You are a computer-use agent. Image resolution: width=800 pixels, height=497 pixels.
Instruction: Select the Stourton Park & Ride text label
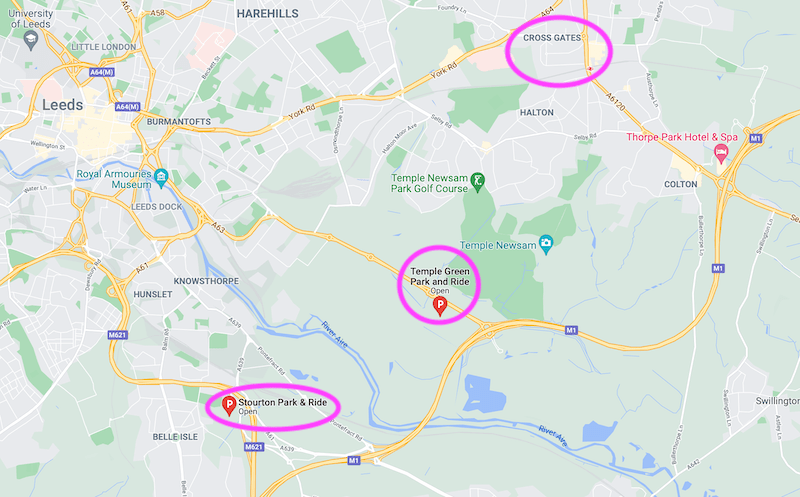[283, 402]
